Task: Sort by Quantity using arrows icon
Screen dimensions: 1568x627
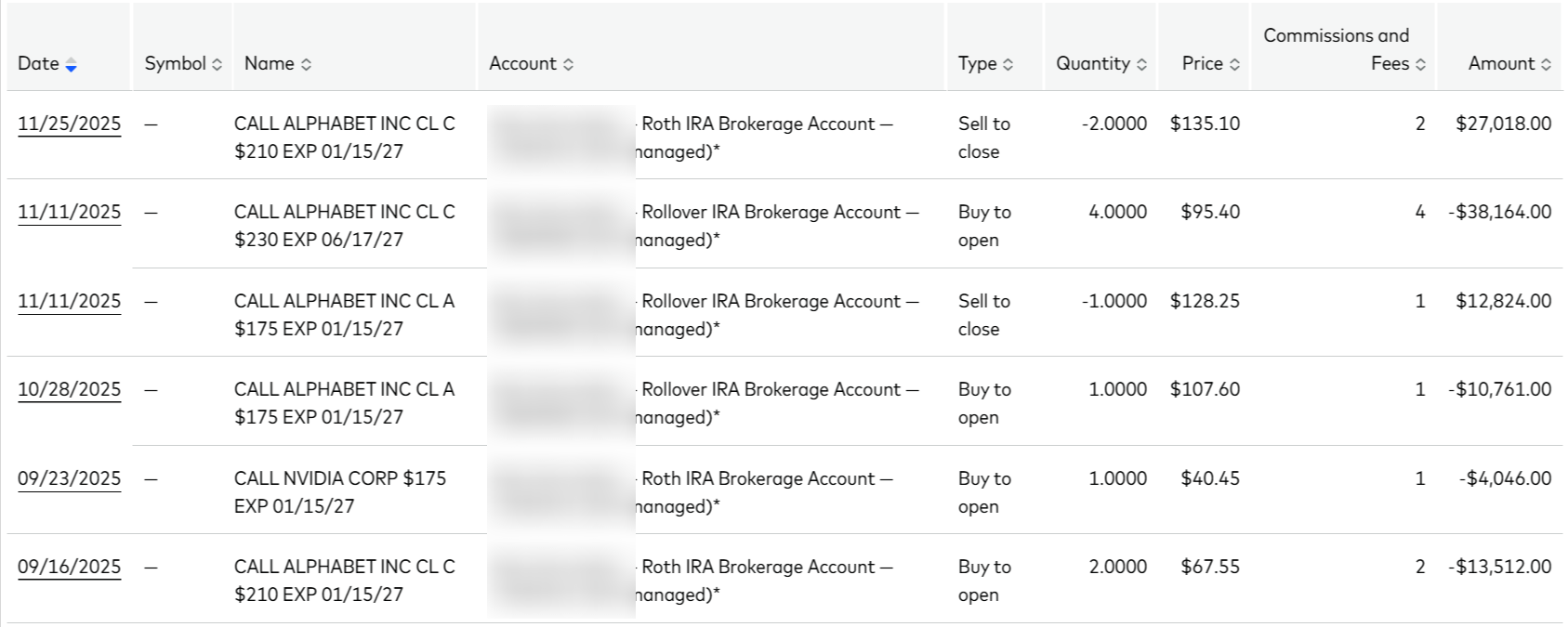Action: pyautogui.click(x=1141, y=64)
